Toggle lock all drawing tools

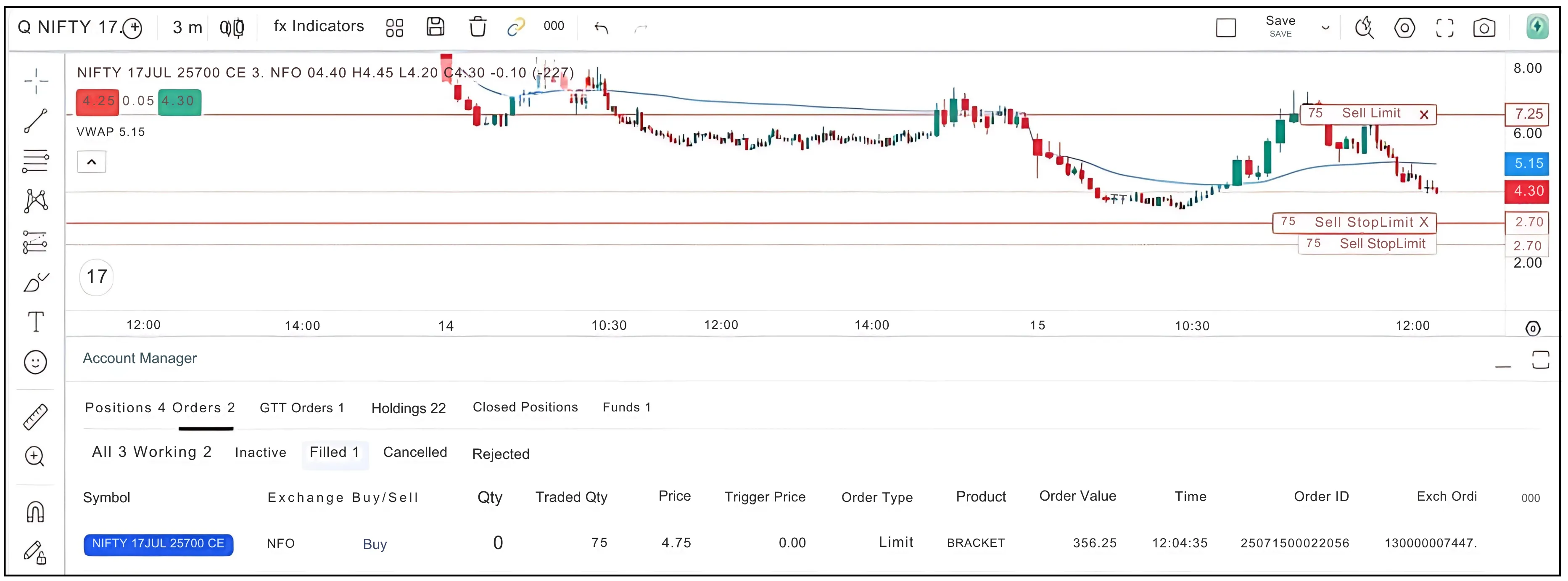[x=35, y=552]
